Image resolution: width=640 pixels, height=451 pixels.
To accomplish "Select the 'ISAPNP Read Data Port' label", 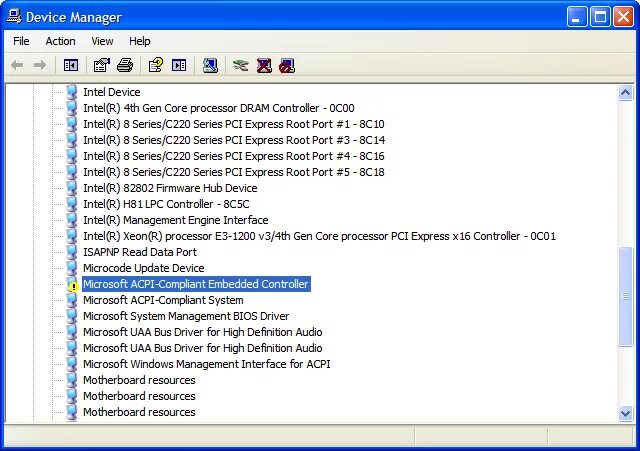I will [x=140, y=252].
